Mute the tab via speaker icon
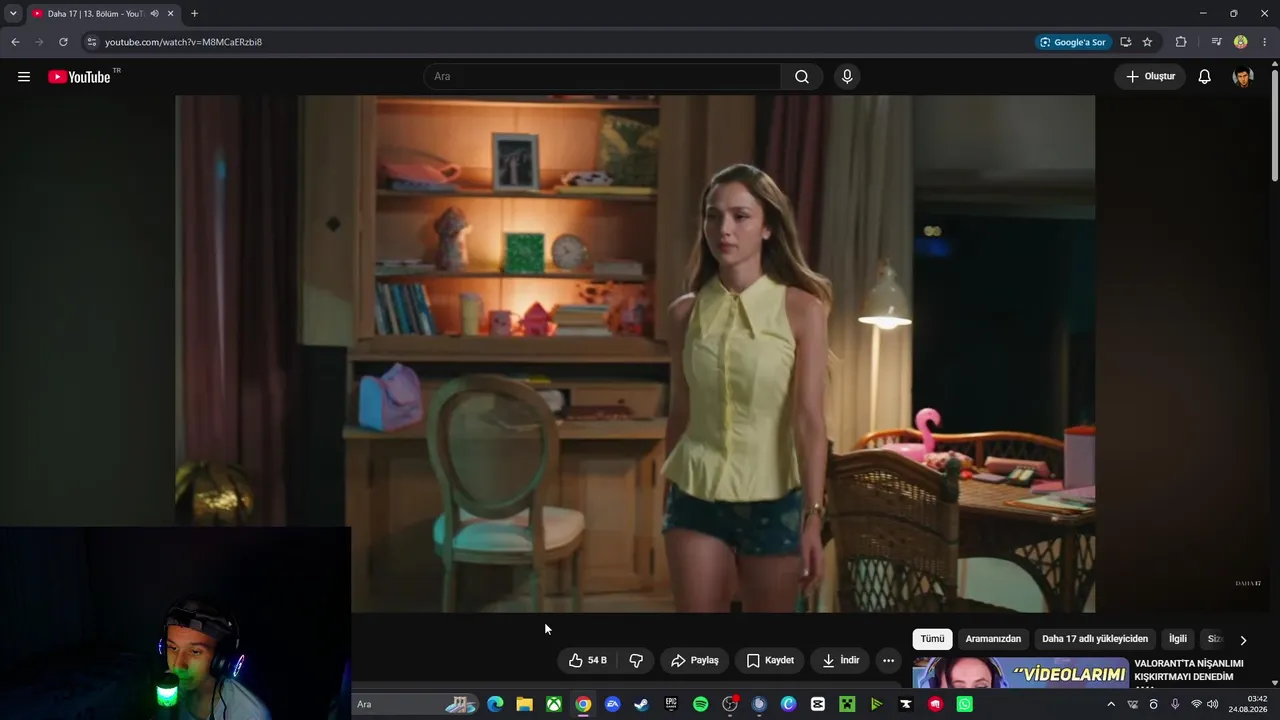Image resolution: width=1280 pixels, height=720 pixels. pos(154,14)
